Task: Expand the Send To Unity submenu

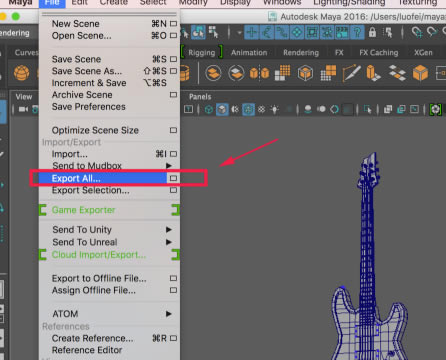Action: [x=169, y=230]
